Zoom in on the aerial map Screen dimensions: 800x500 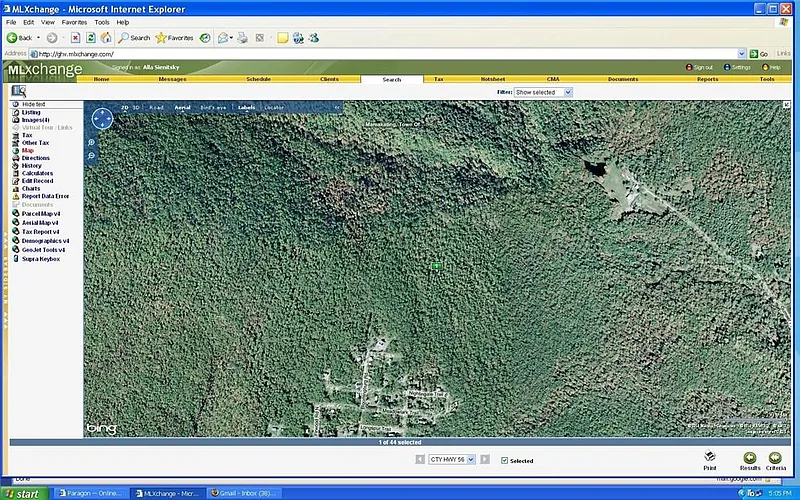point(92,143)
